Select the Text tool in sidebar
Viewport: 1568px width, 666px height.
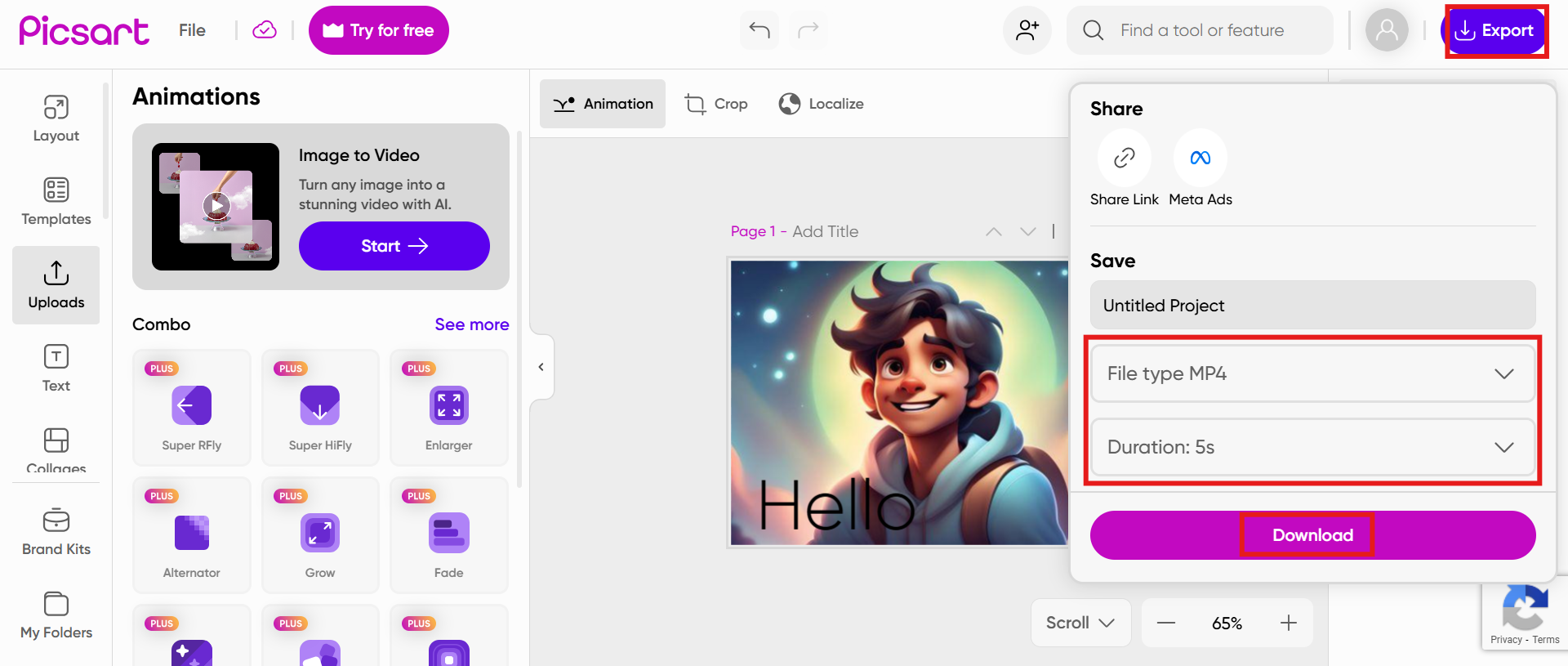click(x=56, y=369)
